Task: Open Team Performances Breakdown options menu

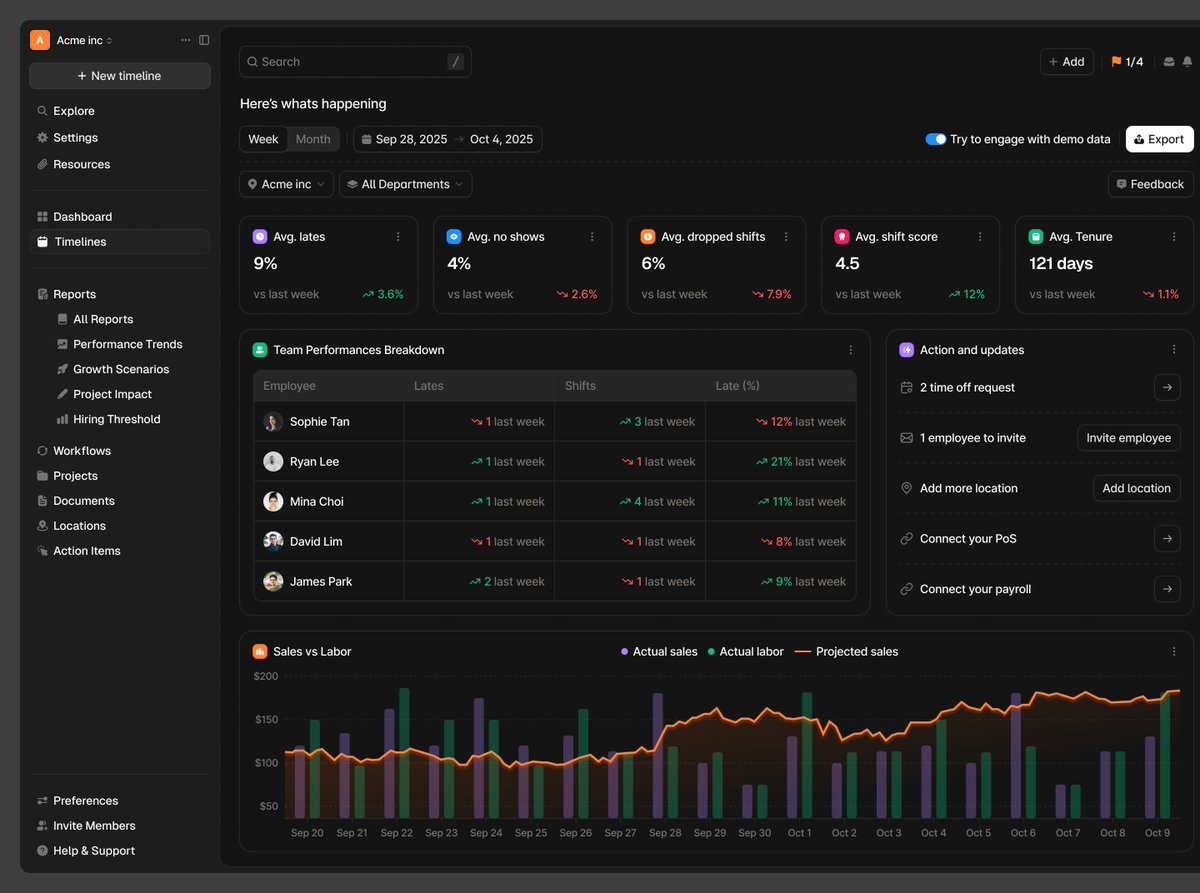Action: (851, 350)
